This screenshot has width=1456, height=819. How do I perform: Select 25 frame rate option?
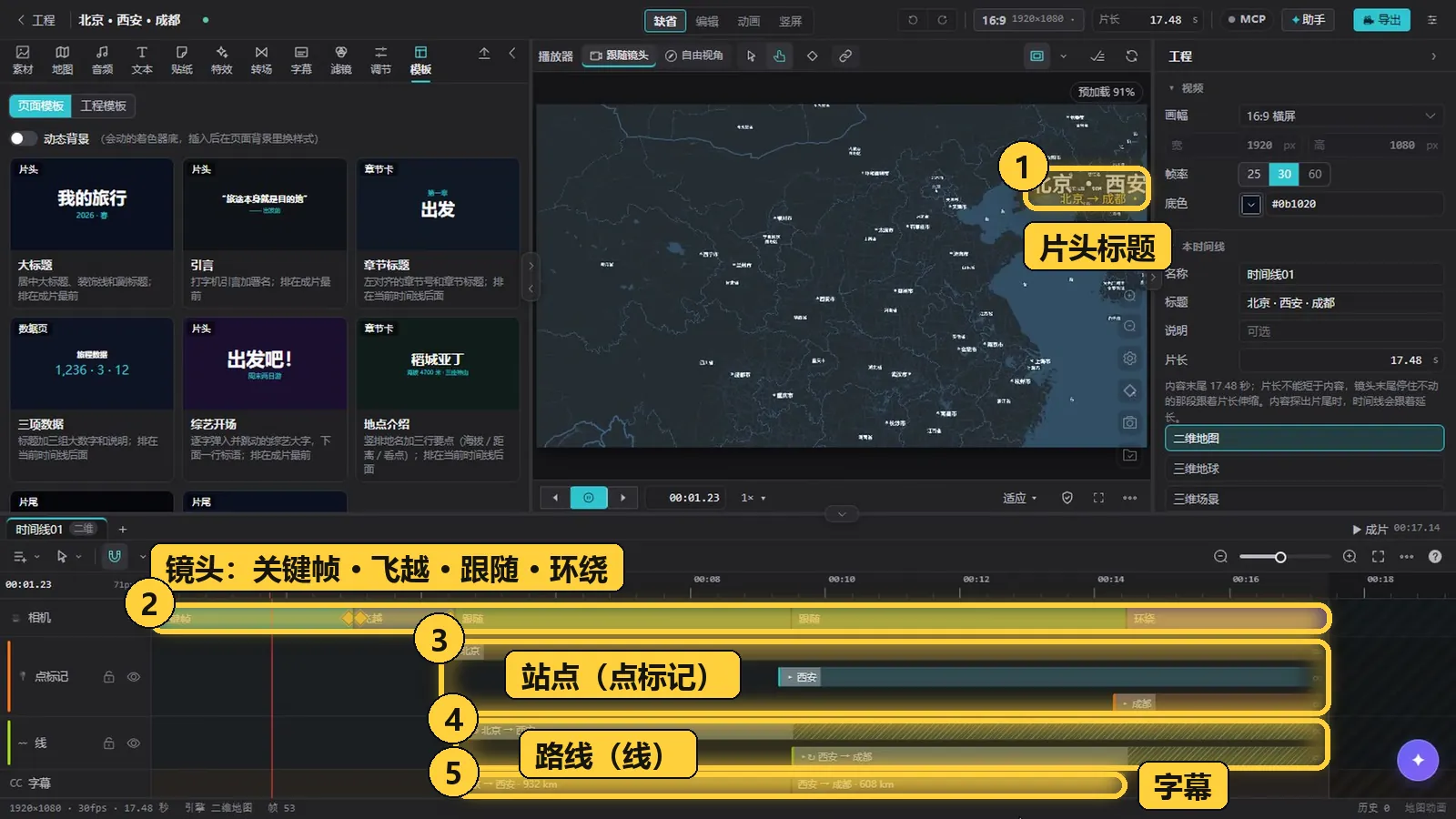[x=1254, y=174]
